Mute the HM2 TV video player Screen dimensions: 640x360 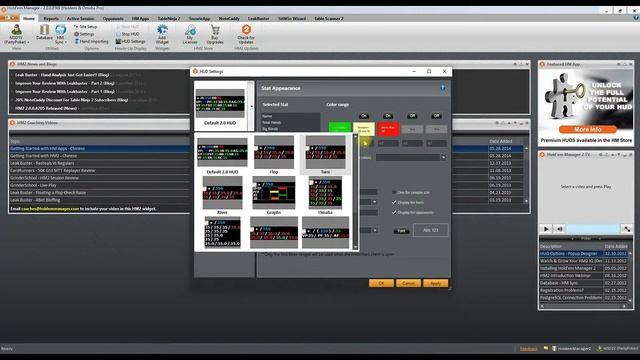(x=560, y=229)
